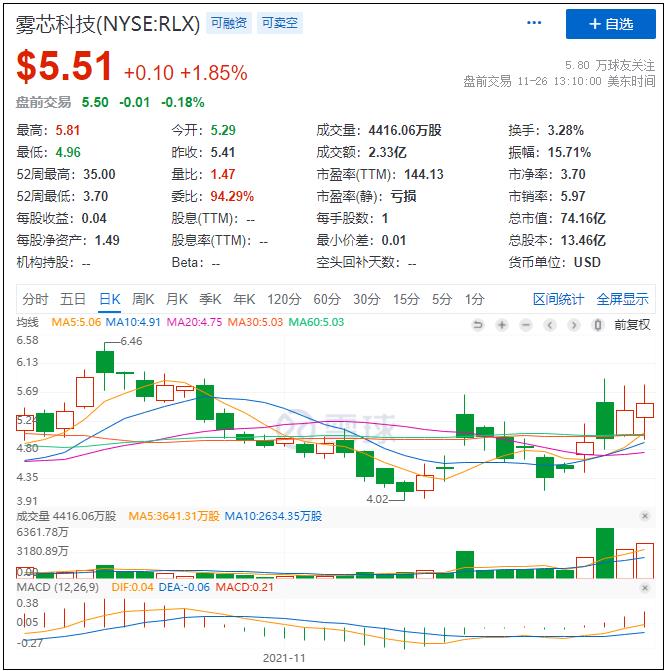This screenshot has width=667, height=671.
Task: Open 全屏显示 fullscreen chart
Action: 623,299
